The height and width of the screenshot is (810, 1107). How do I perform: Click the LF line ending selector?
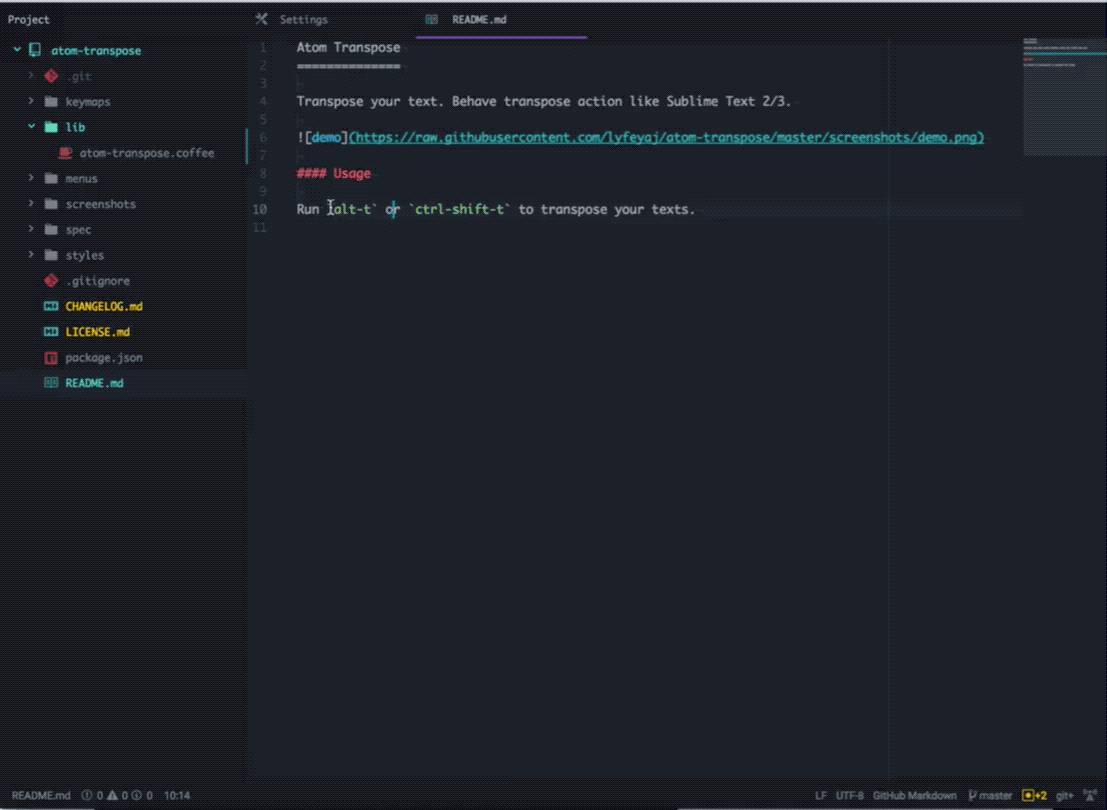820,795
